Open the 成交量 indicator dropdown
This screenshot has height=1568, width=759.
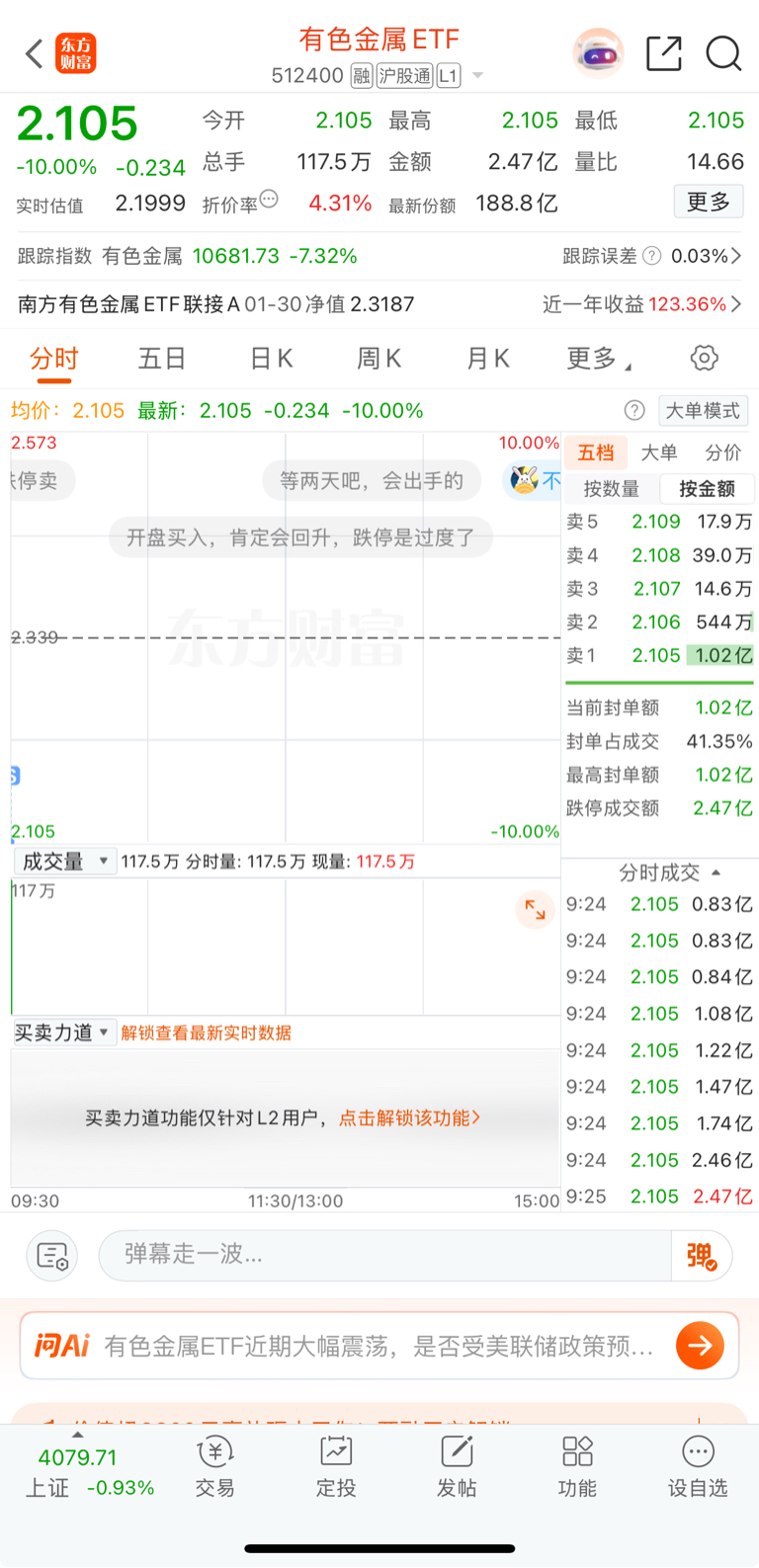(x=65, y=862)
